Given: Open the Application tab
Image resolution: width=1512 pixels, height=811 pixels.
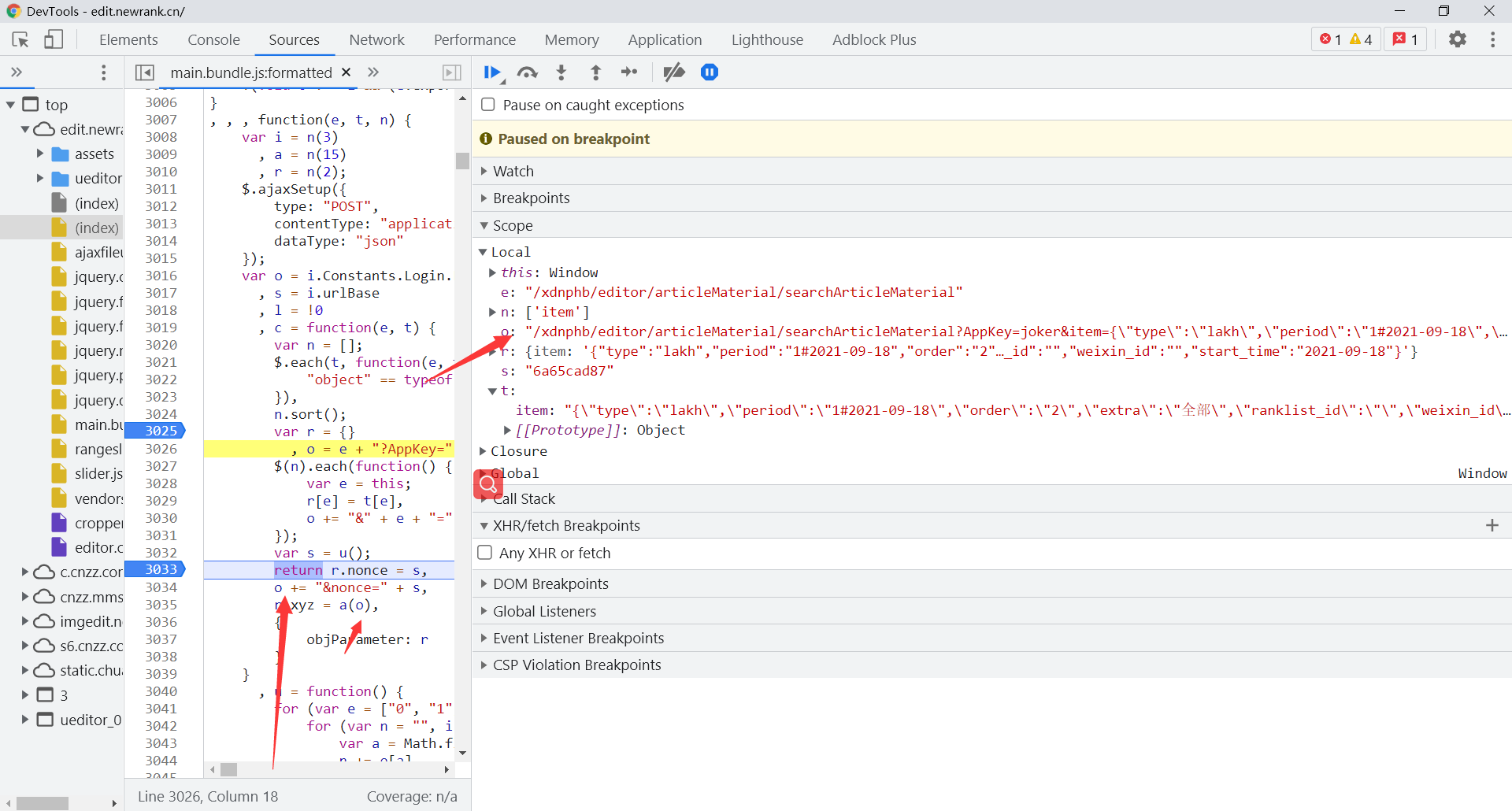Looking at the screenshot, I should pos(665,39).
